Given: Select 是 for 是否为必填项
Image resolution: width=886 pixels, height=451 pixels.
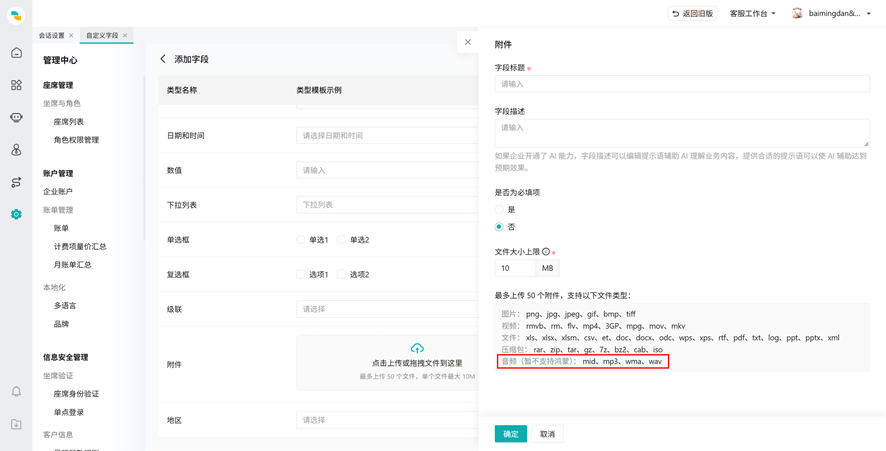Looking at the screenshot, I should [499, 210].
